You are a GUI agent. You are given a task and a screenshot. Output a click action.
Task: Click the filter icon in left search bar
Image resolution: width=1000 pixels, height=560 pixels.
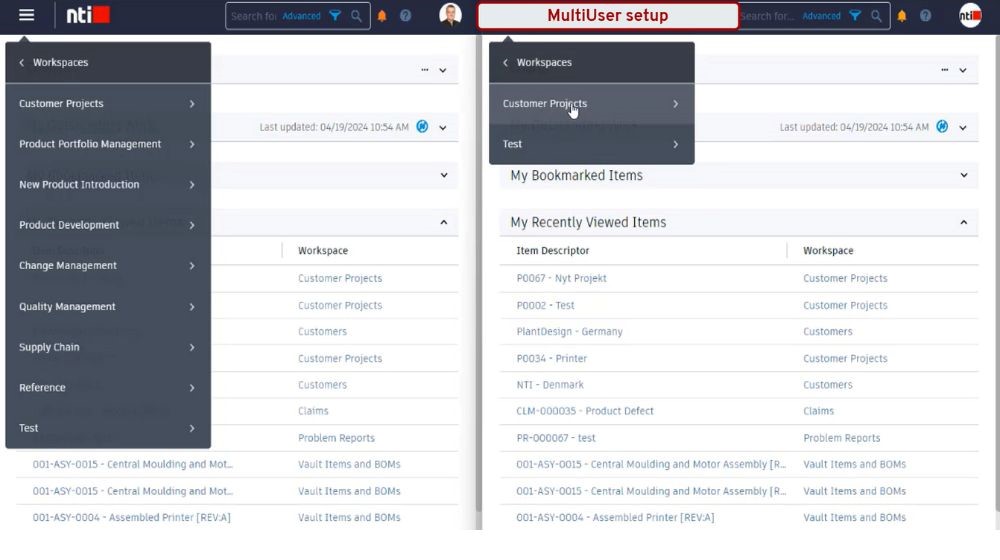pyautogui.click(x=335, y=16)
